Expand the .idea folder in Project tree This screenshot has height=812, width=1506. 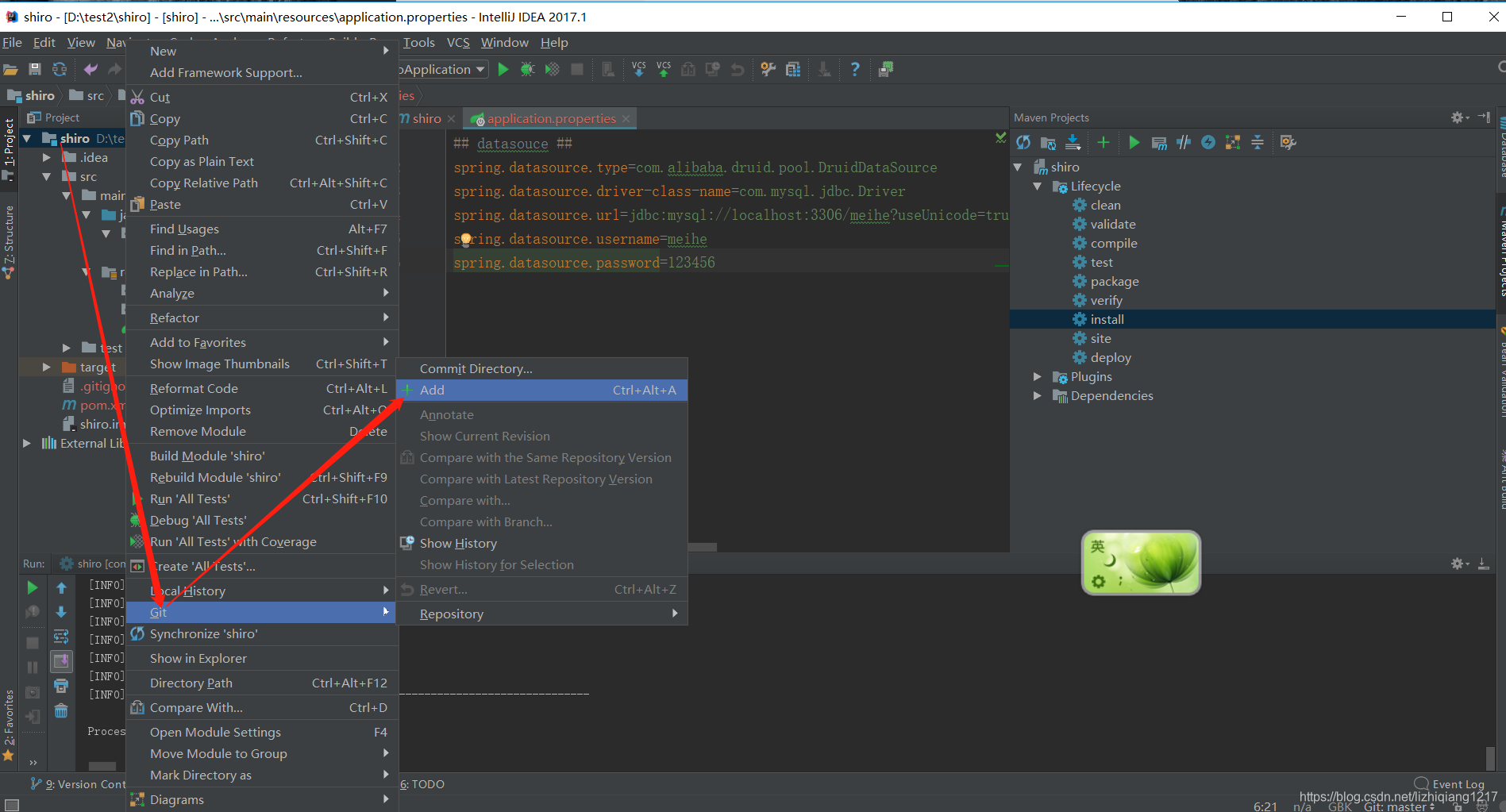pyautogui.click(x=47, y=158)
